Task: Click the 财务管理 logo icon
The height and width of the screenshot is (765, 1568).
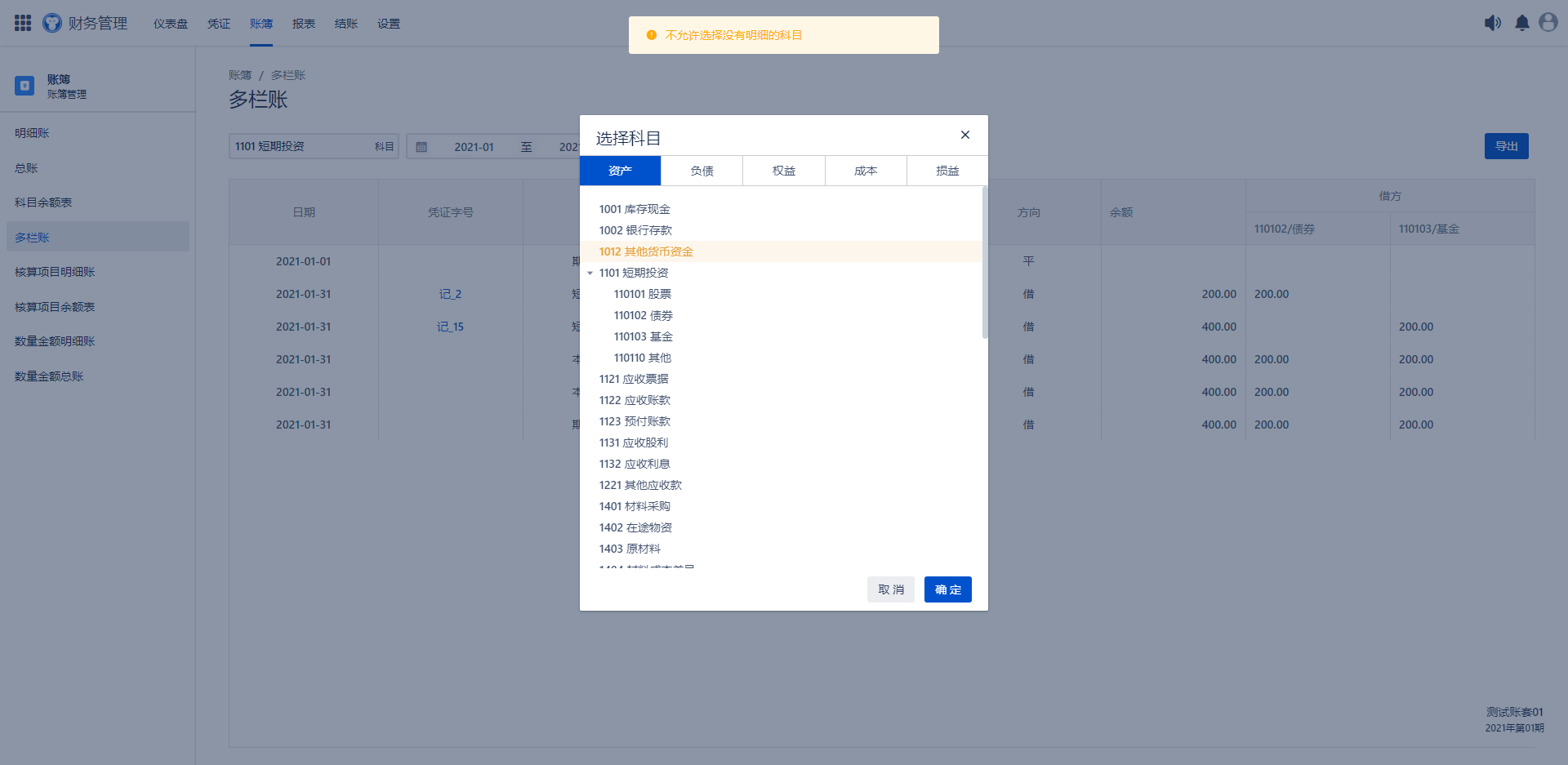Action: 52,23
